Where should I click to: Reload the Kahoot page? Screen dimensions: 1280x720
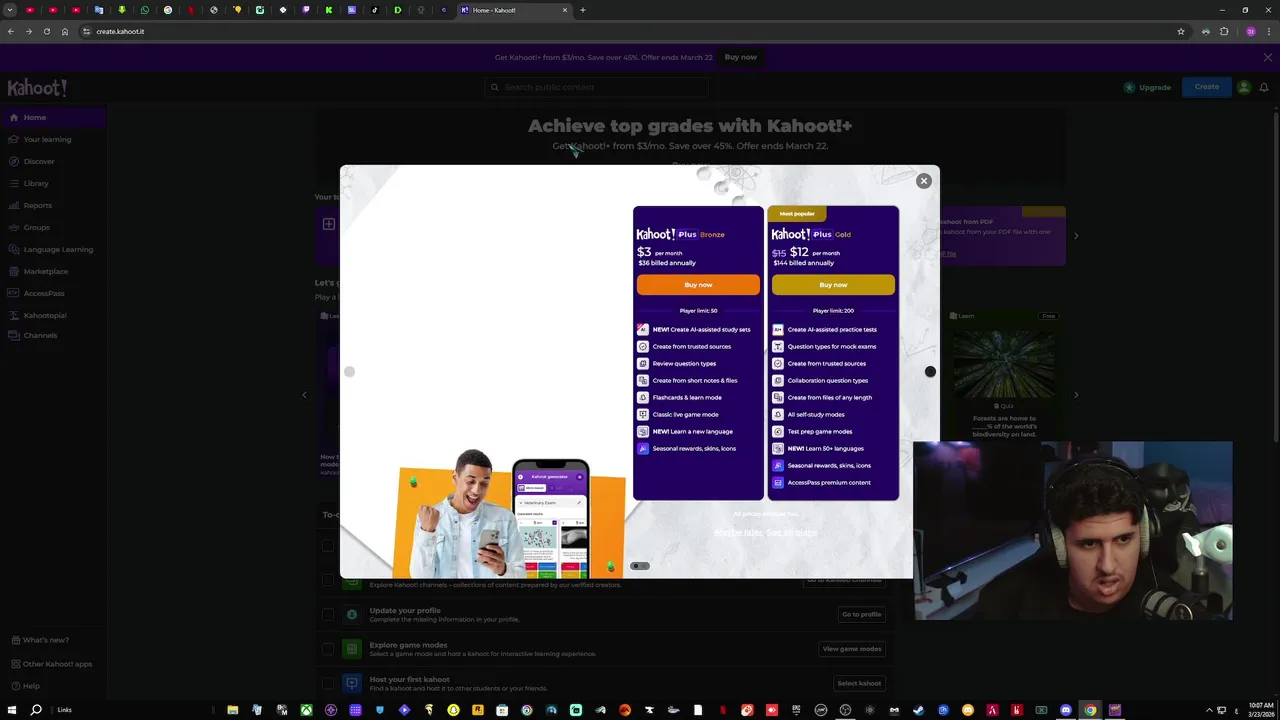point(46,31)
